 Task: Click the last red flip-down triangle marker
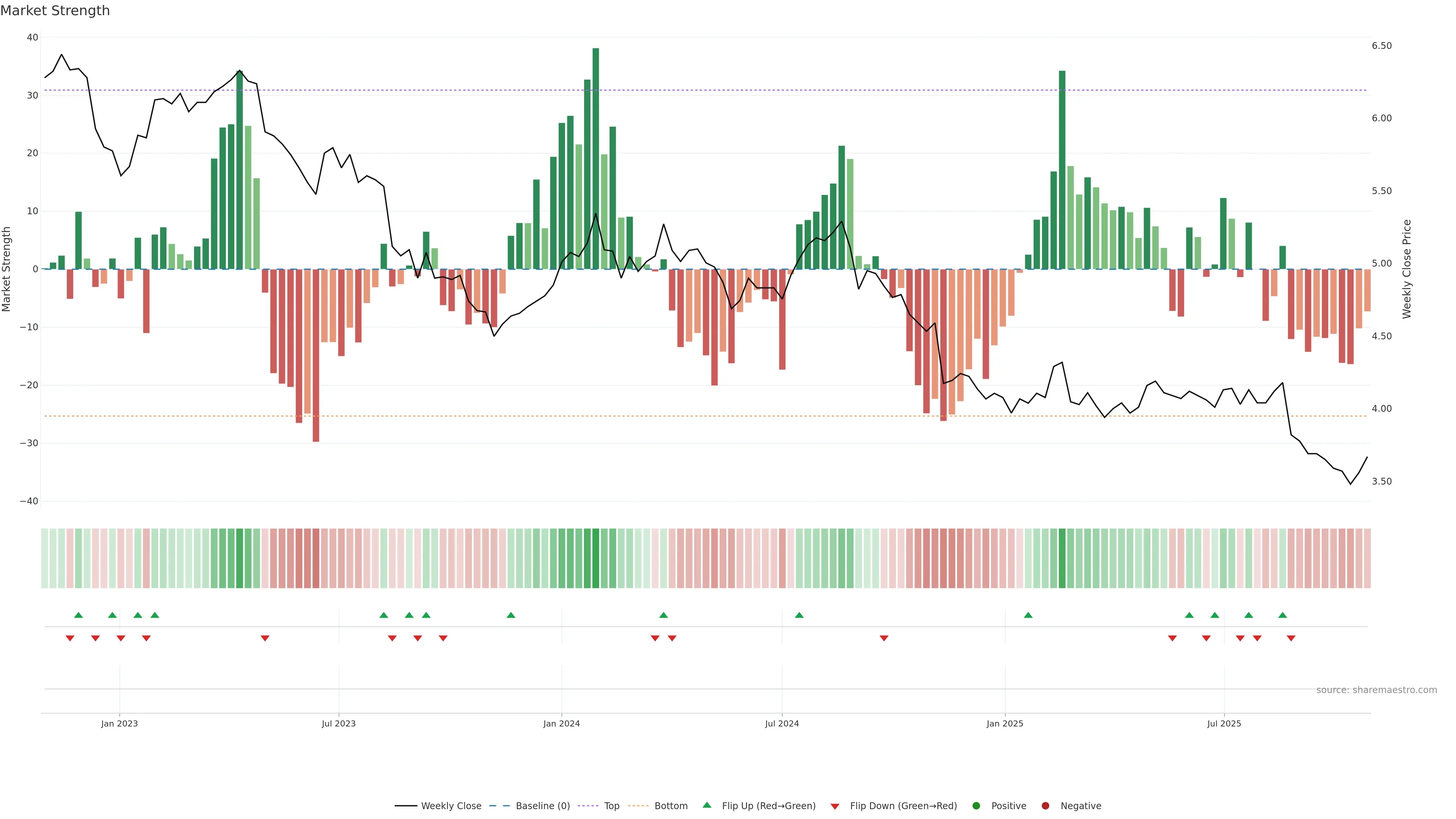[1291, 638]
